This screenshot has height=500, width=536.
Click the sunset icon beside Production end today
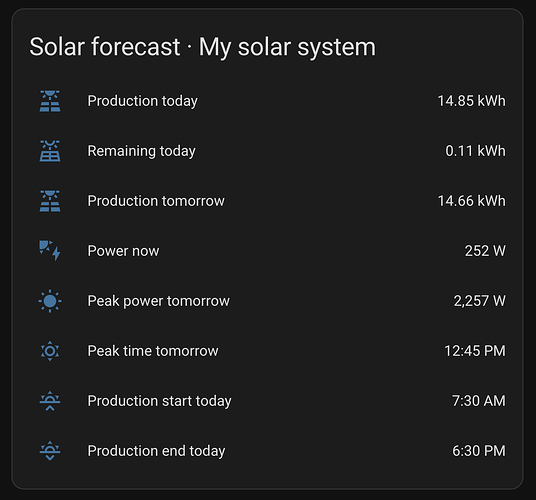point(50,451)
